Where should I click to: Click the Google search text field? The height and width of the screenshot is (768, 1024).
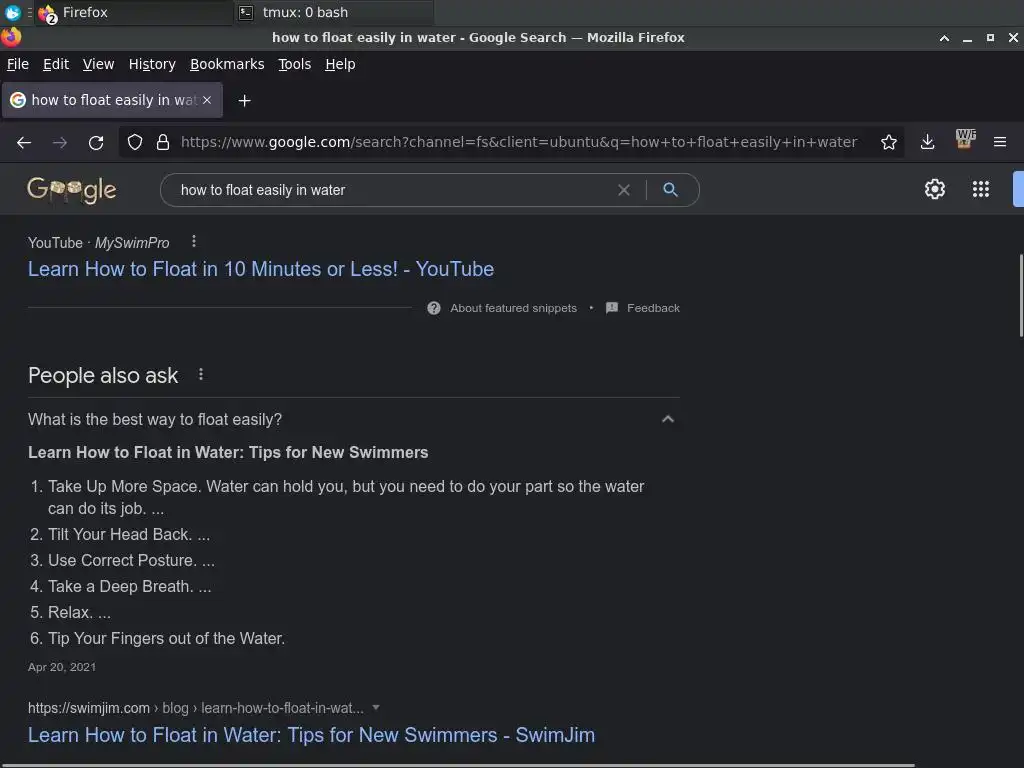coord(390,189)
